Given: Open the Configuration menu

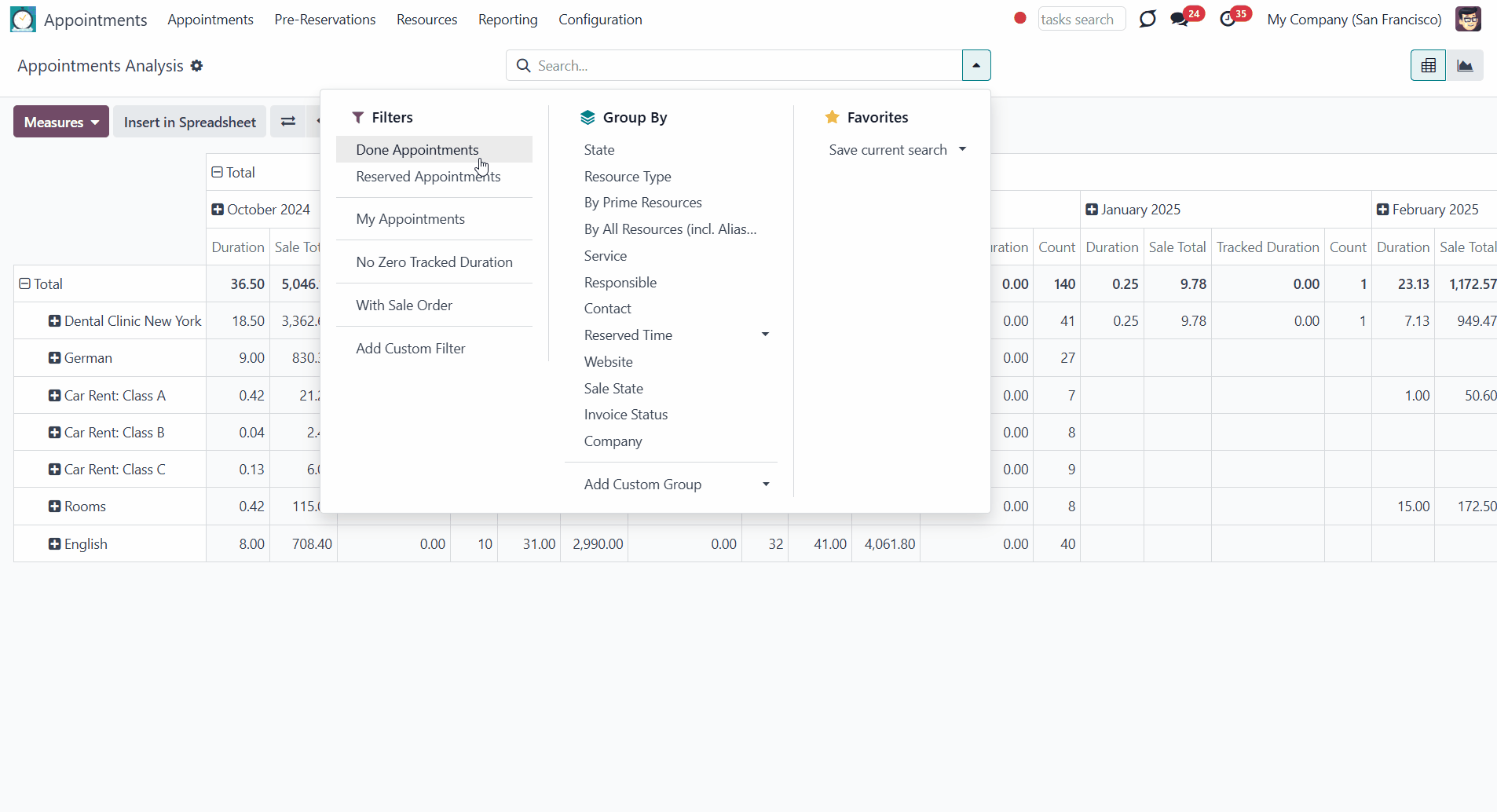Looking at the screenshot, I should (600, 19).
